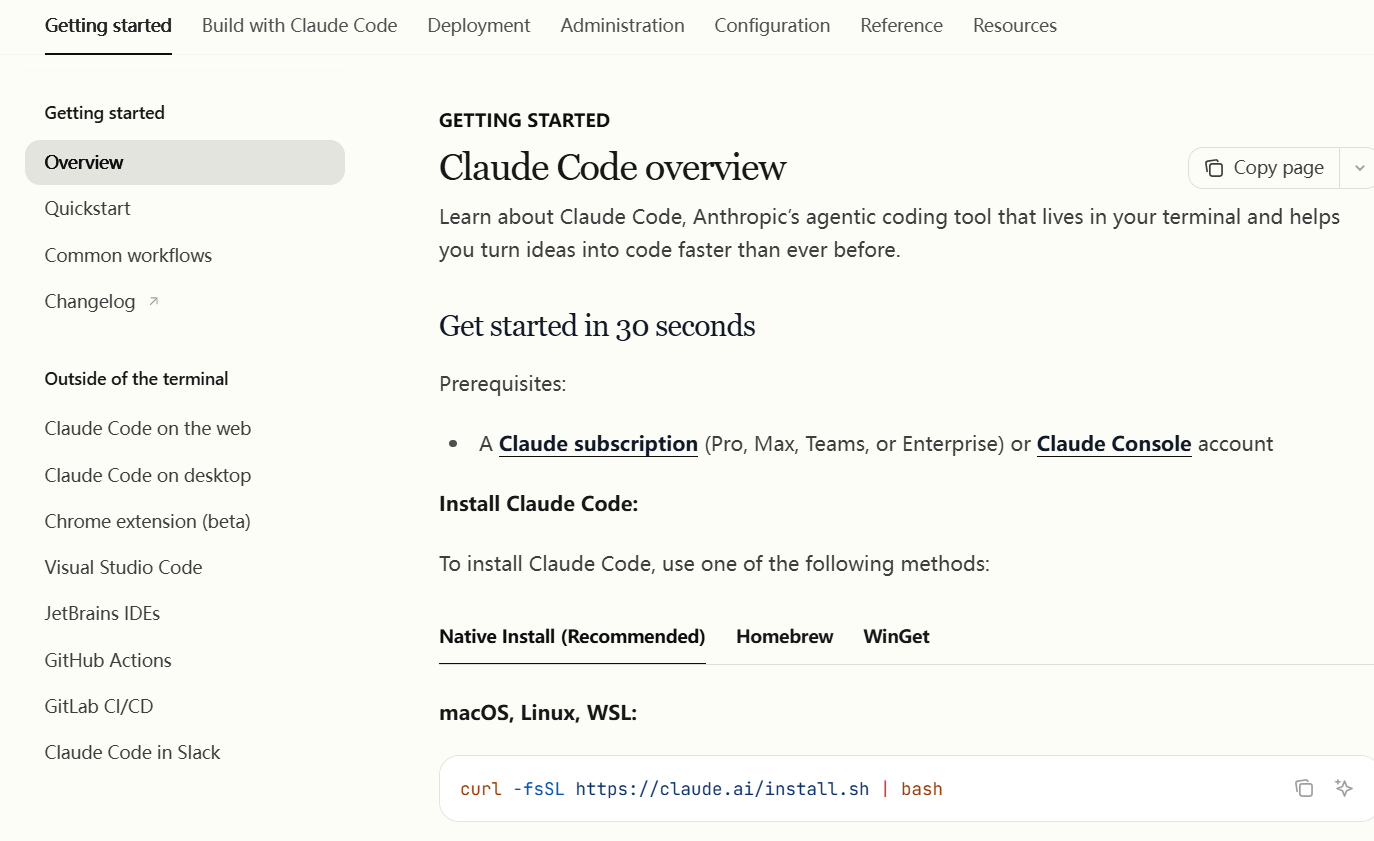Select the WinGet install tab
The image size is (1374, 841).
896,636
